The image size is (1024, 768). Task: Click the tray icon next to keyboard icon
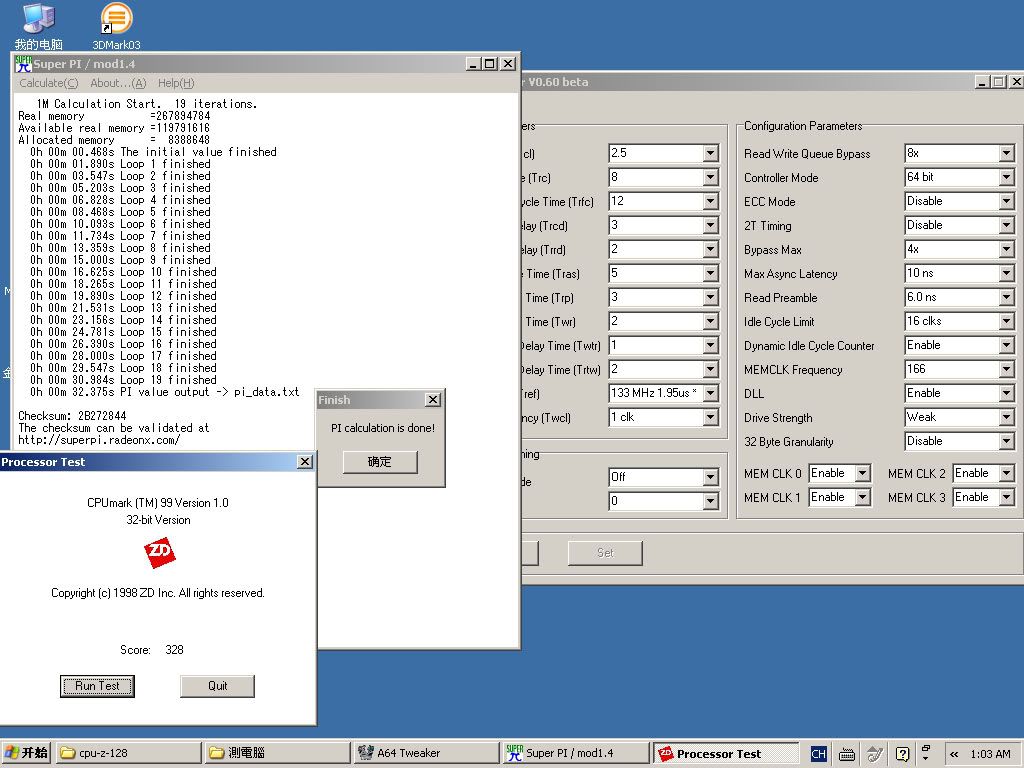tap(874, 754)
